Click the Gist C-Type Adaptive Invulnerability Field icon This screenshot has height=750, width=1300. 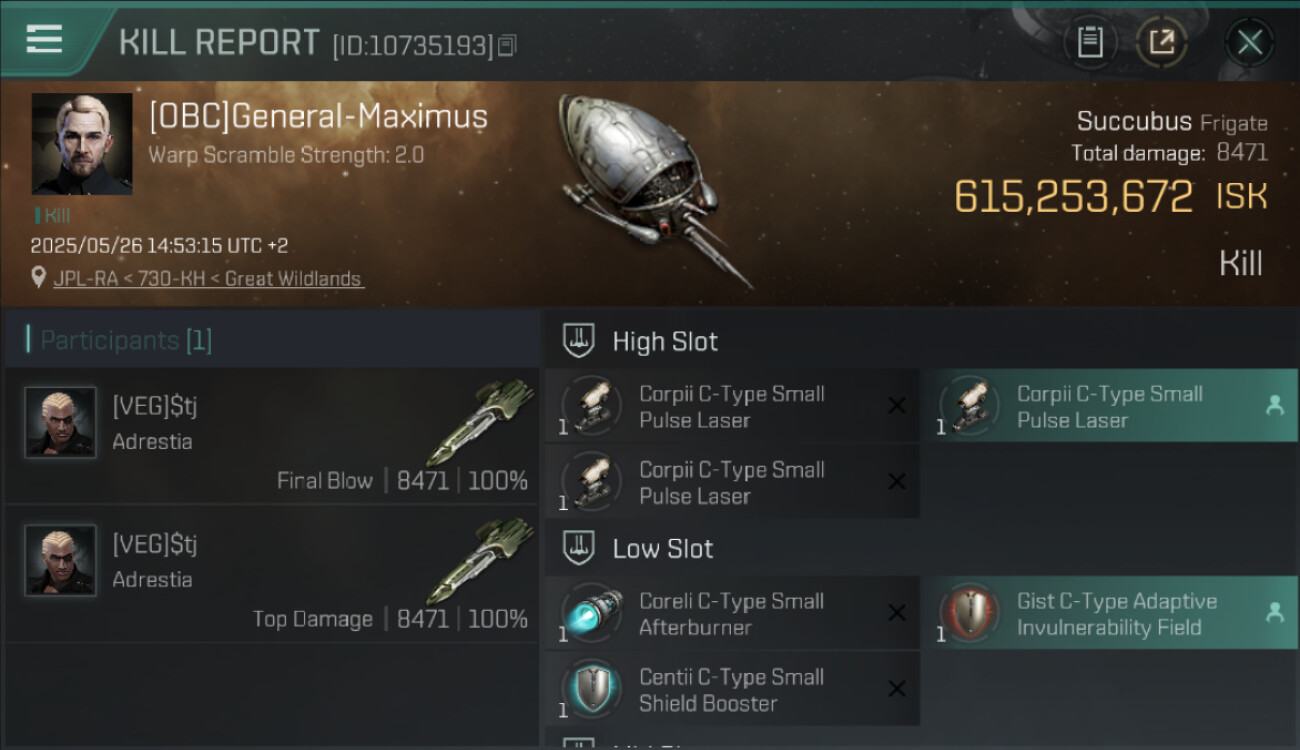coord(969,613)
